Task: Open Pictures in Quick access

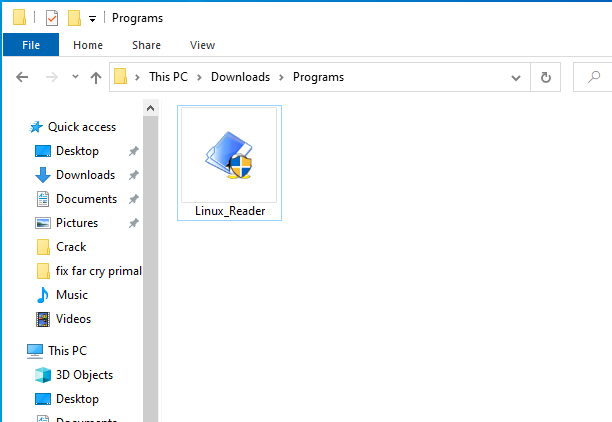Action: point(77,223)
